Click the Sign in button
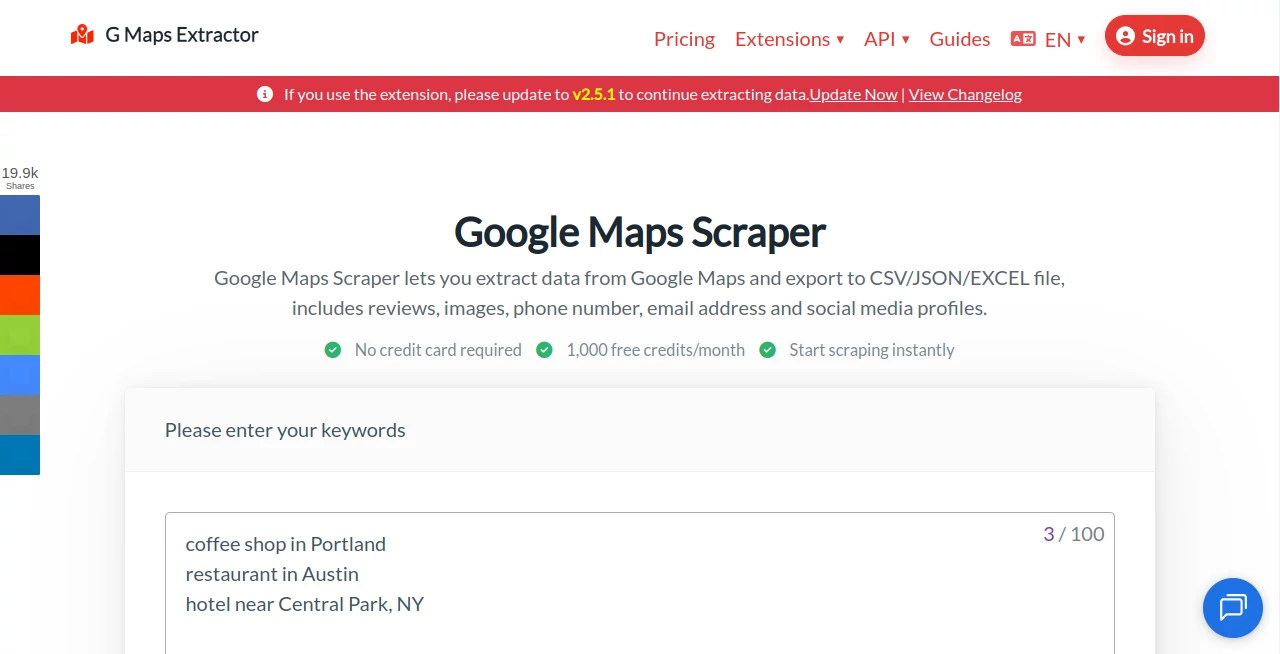This screenshot has width=1280, height=654. point(1155,36)
